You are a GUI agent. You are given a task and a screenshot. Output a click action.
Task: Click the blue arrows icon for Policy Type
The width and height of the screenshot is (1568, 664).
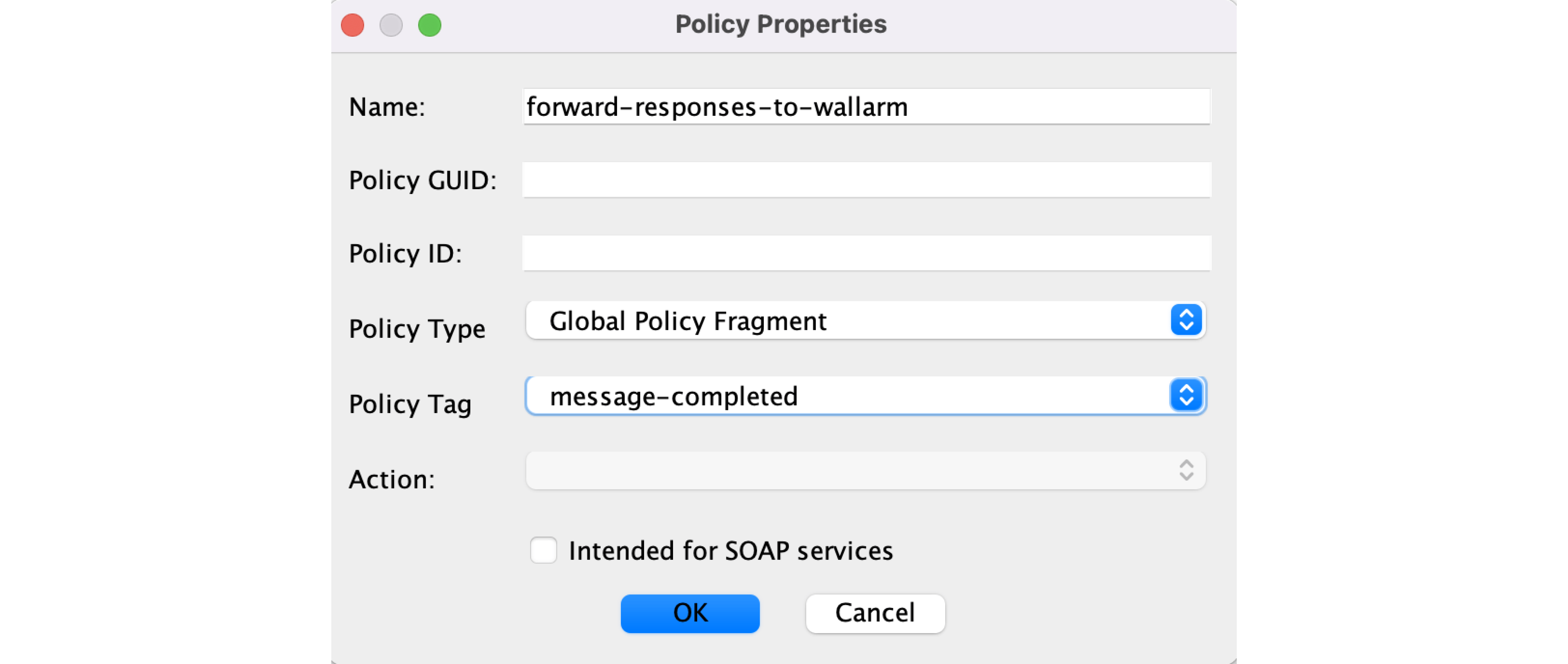[x=1186, y=320]
